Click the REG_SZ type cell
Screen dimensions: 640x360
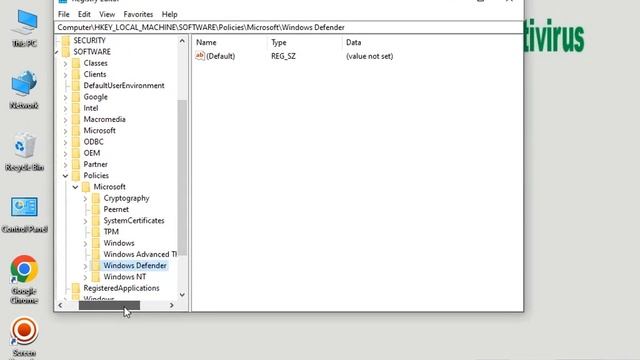coord(283,56)
